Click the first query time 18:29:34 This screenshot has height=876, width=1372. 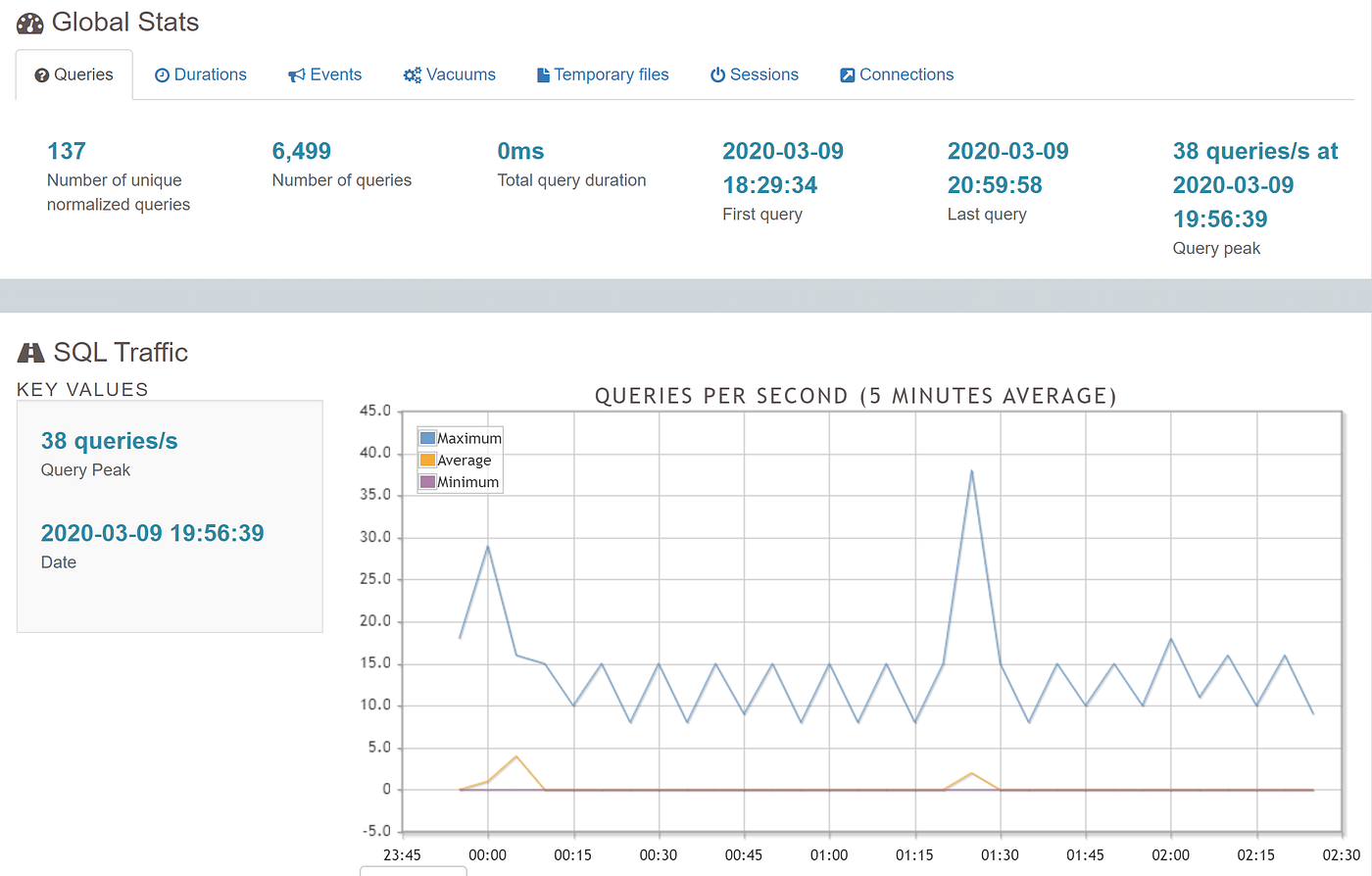click(770, 185)
